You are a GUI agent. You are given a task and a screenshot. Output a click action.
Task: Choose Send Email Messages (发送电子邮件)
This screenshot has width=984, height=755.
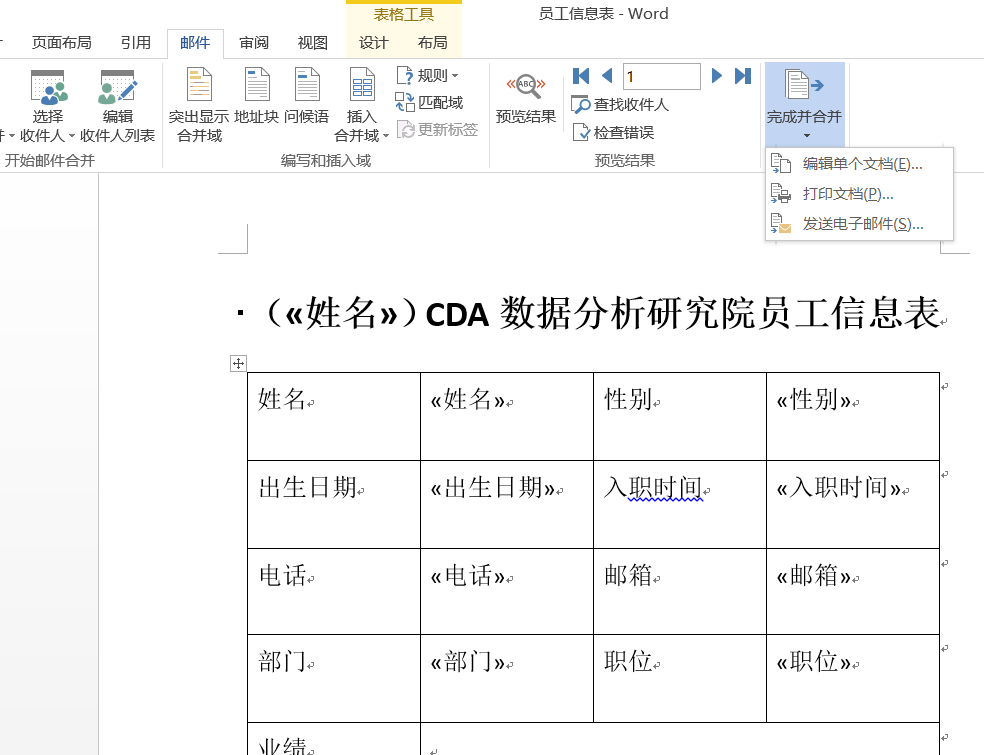pos(859,224)
